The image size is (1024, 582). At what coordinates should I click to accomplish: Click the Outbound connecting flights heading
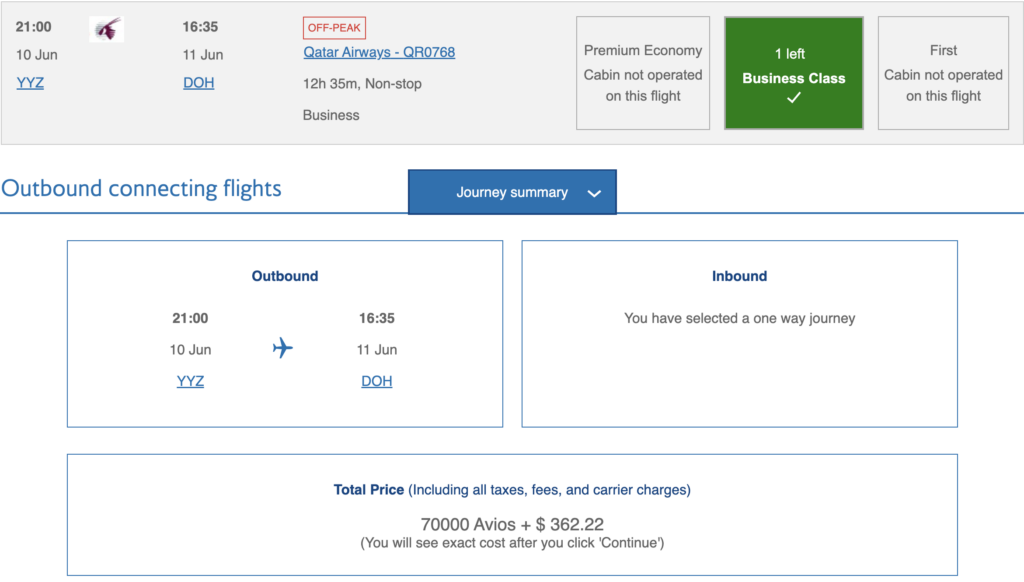[141, 188]
